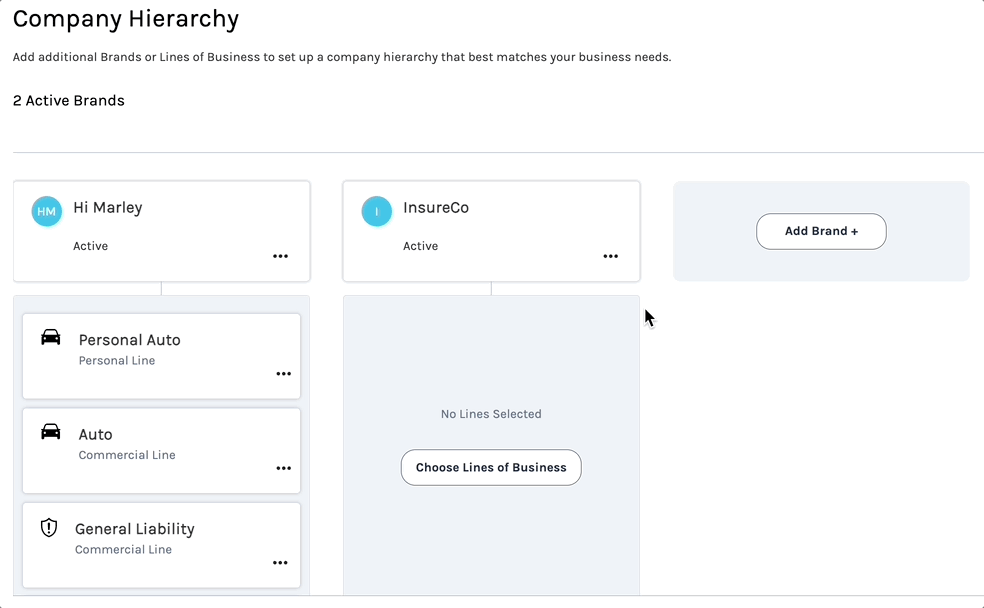Image resolution: width=984 pixels, height=608 pixels.
Task: Expand the Auto commercial line options menu
Action: tap(284, 468)
